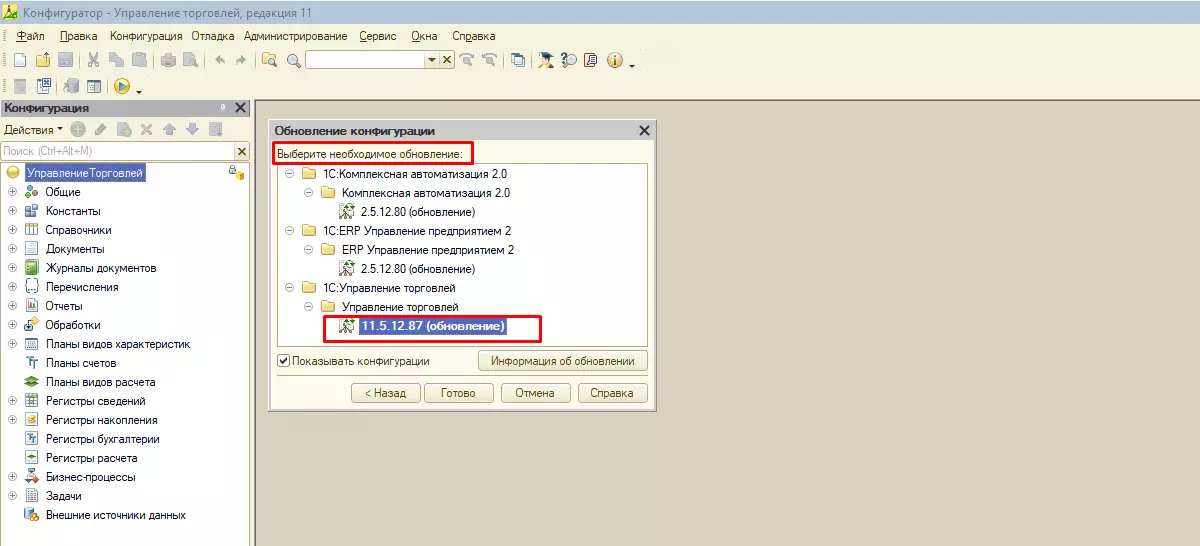Select the 11.5.12.87 (обновление) item
This screenshot has height=546, width=1200.
point(433,326)
